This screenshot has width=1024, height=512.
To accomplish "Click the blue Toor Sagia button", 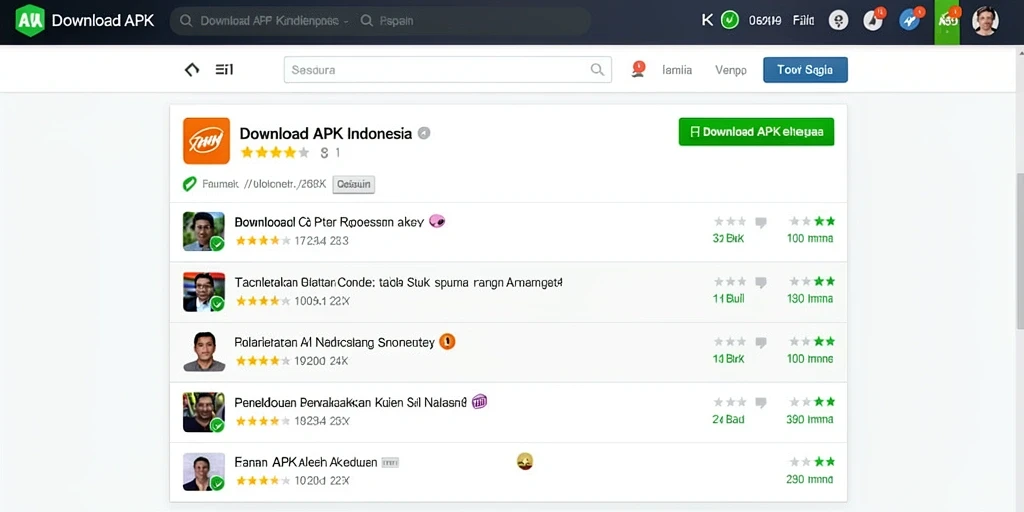I will click(805, 70).
